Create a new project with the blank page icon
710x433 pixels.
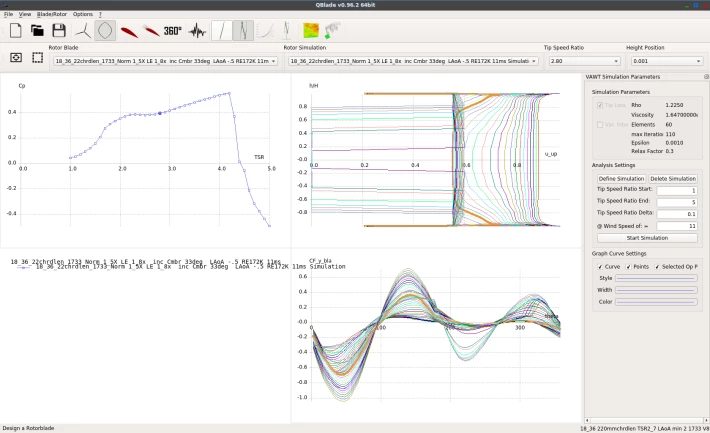[15, 31]
